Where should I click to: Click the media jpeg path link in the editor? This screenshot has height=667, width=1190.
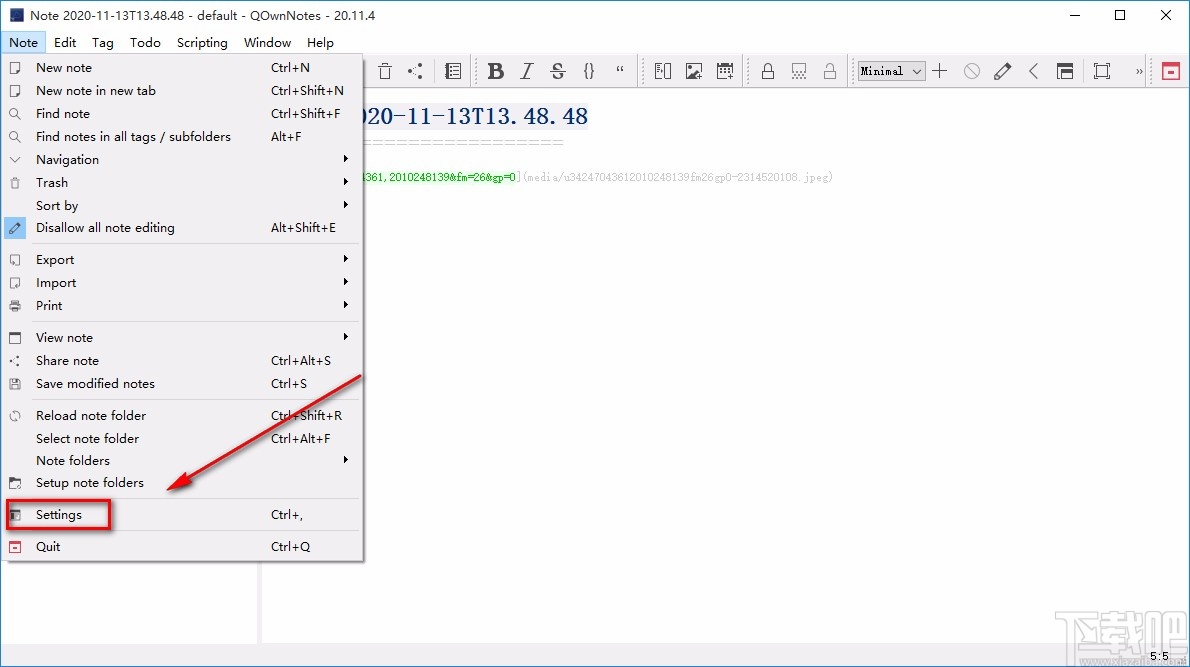(x=678, y=177)
